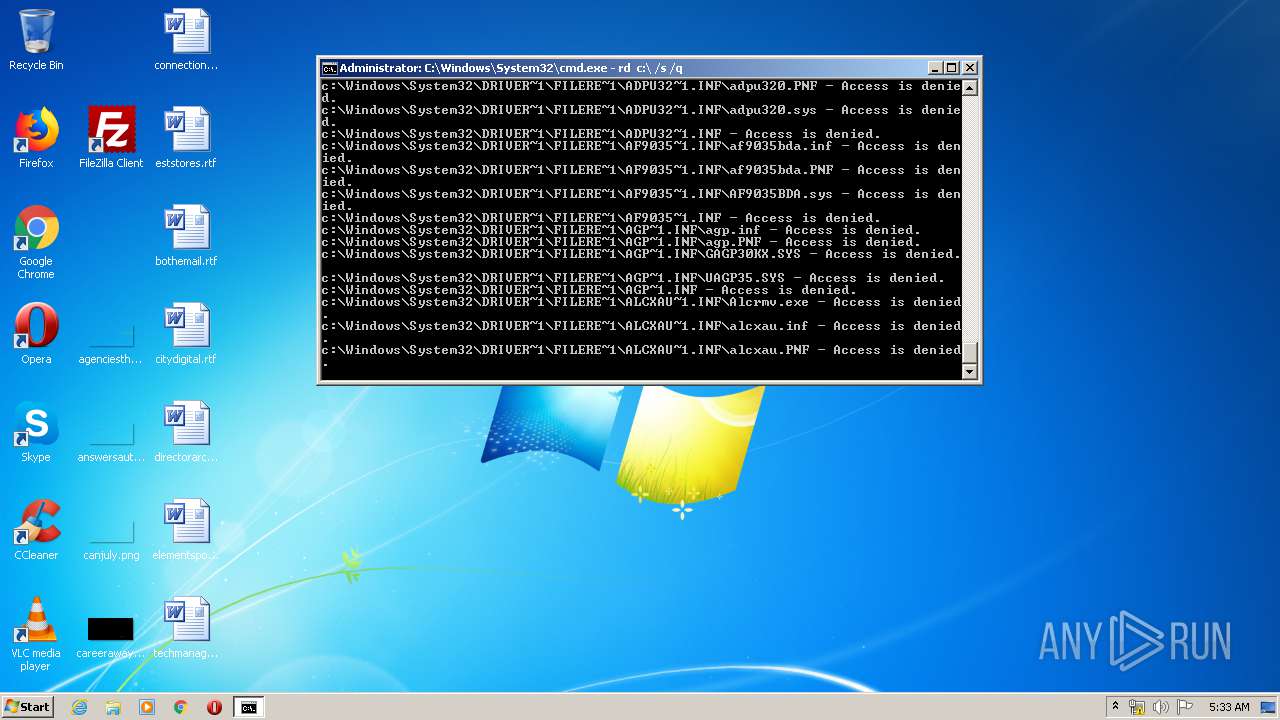Click the UAGP35.SYS access denied line
Image resolution: width=1280 pixels, height=720 pixels.
(633, 278)
